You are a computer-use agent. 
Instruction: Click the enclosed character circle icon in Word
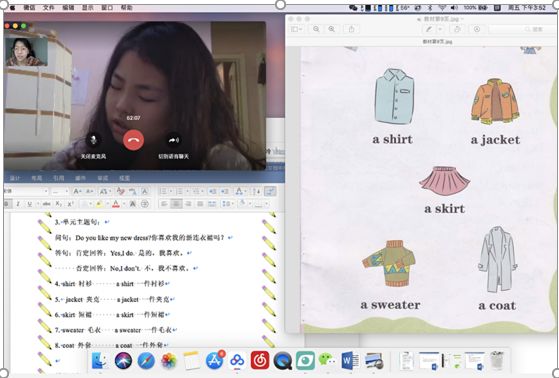(x=145, y=204)
